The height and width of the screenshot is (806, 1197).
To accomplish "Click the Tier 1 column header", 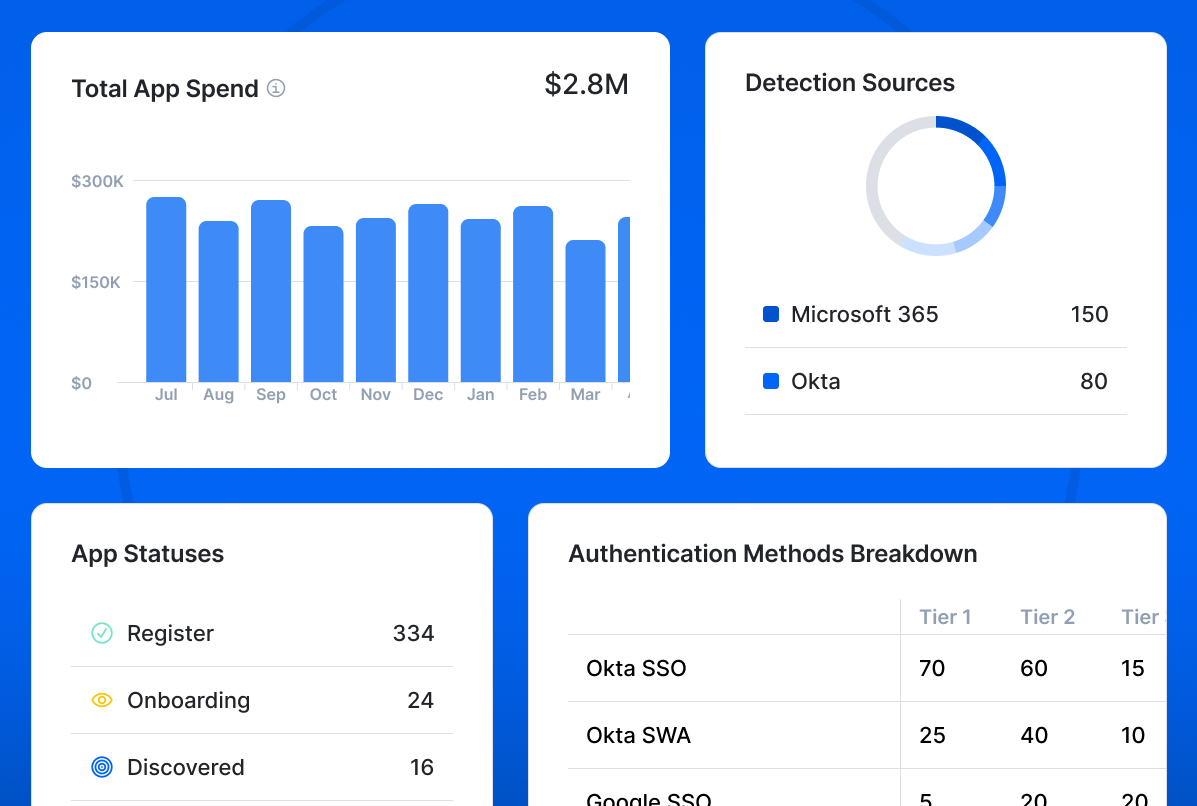I will coord(945,617).
